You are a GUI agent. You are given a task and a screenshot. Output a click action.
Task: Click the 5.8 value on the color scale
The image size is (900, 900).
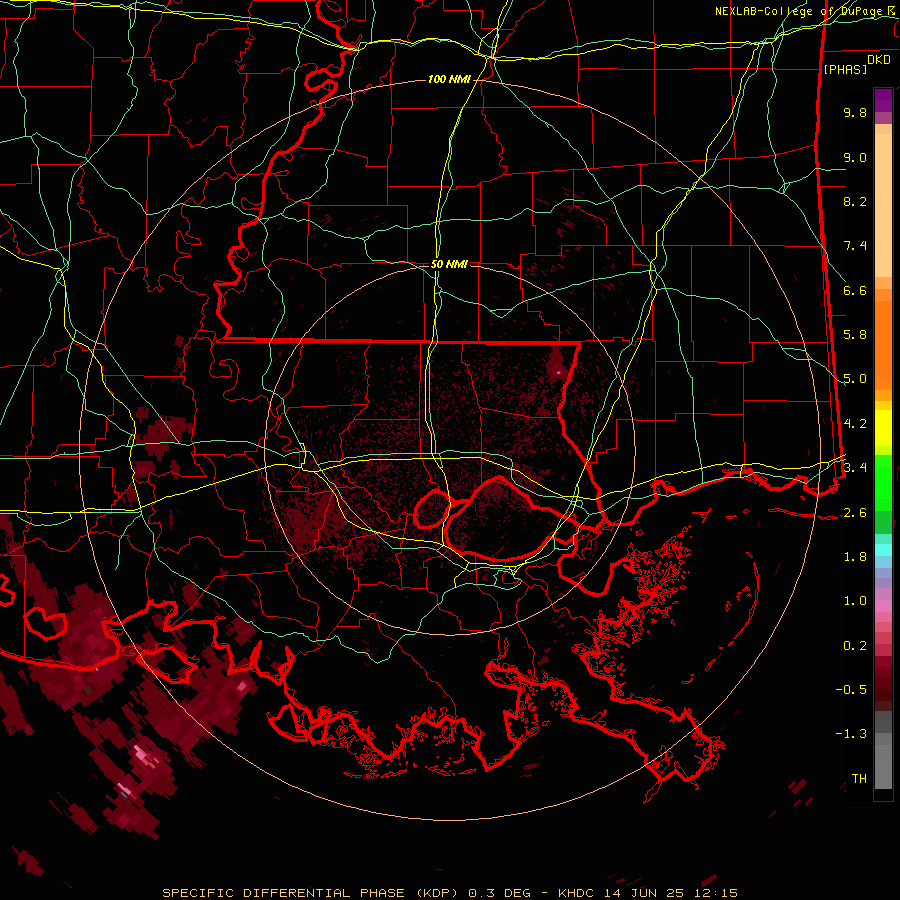pos(855,335)
